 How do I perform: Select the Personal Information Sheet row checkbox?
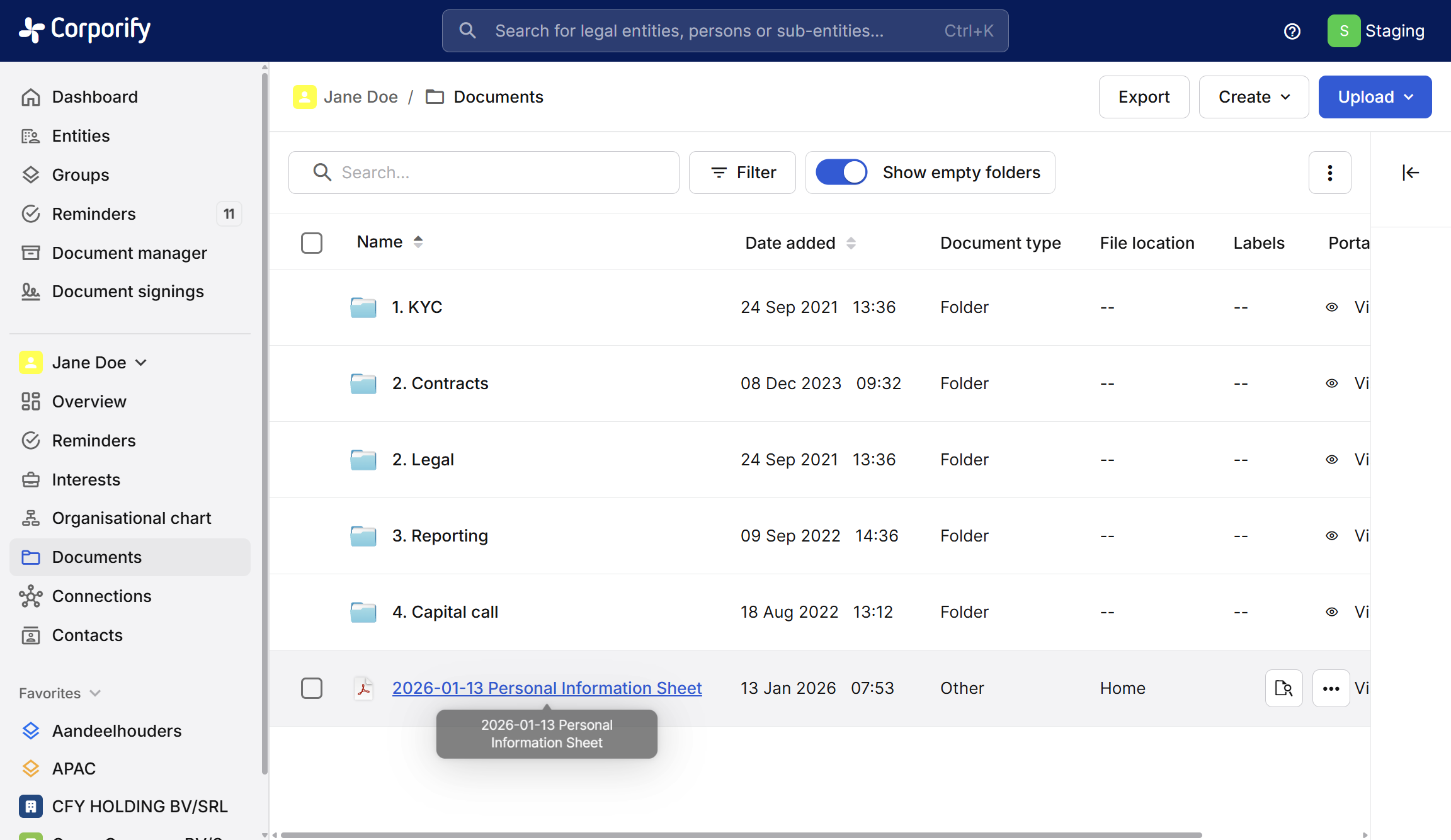312,688
